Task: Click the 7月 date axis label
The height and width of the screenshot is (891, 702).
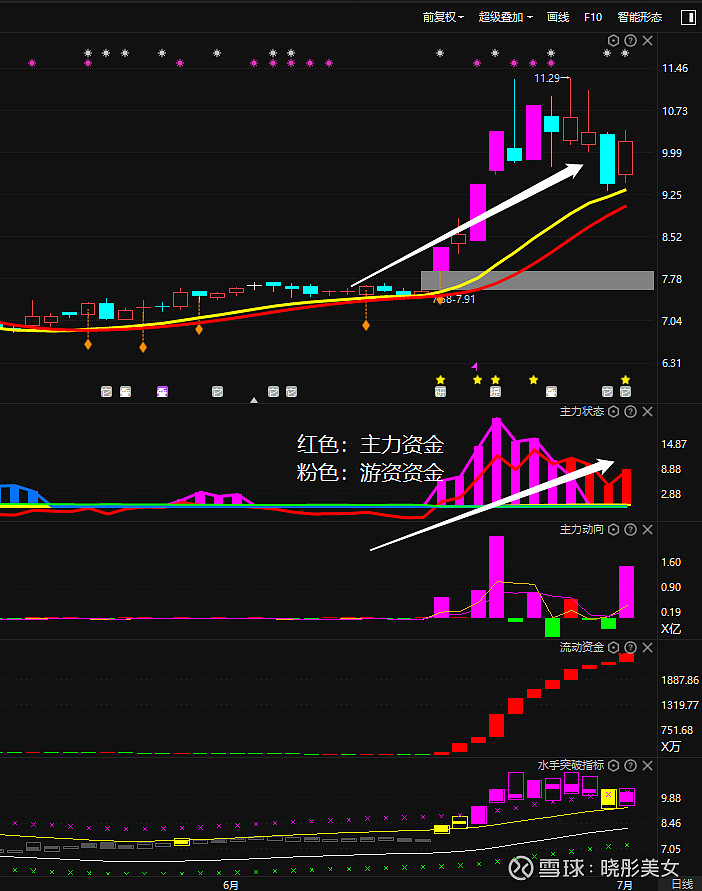Action: [625, 885]
